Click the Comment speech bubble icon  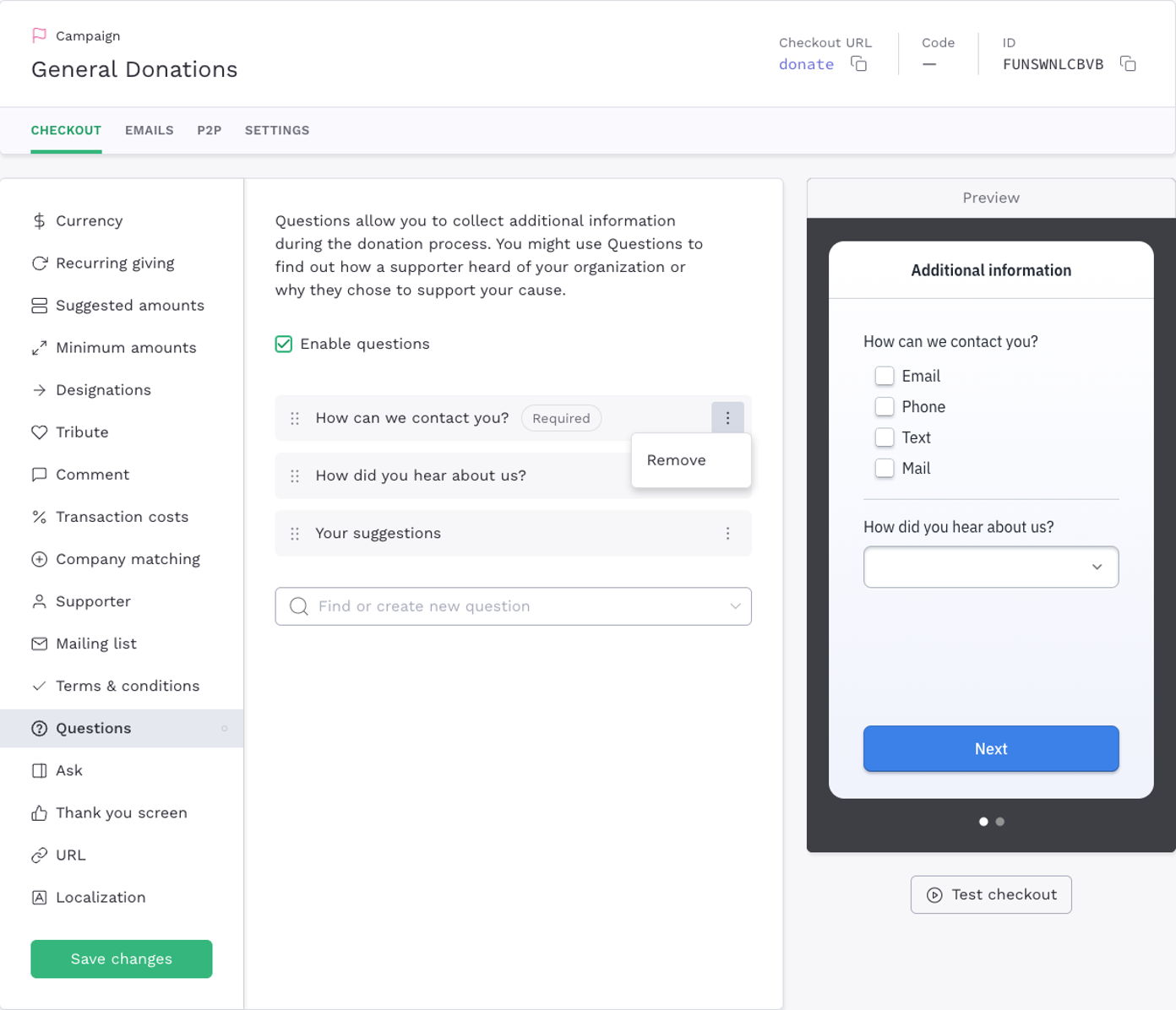(x=39, y=475)
